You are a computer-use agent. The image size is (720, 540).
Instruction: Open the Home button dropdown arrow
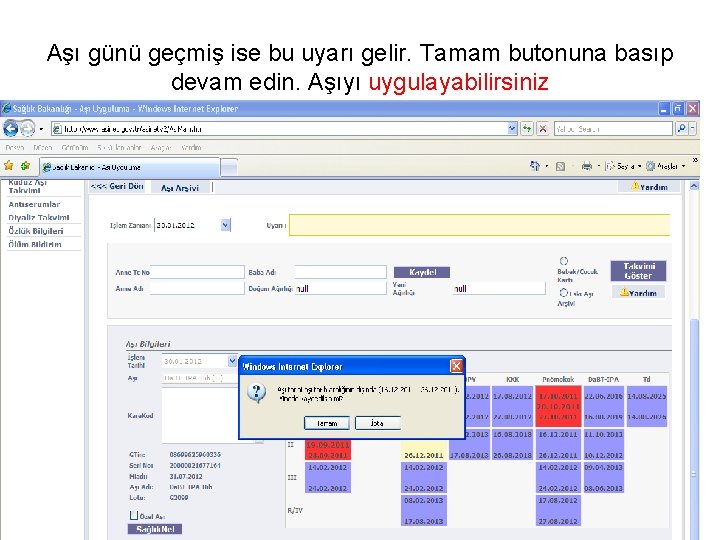click(547, 166)
